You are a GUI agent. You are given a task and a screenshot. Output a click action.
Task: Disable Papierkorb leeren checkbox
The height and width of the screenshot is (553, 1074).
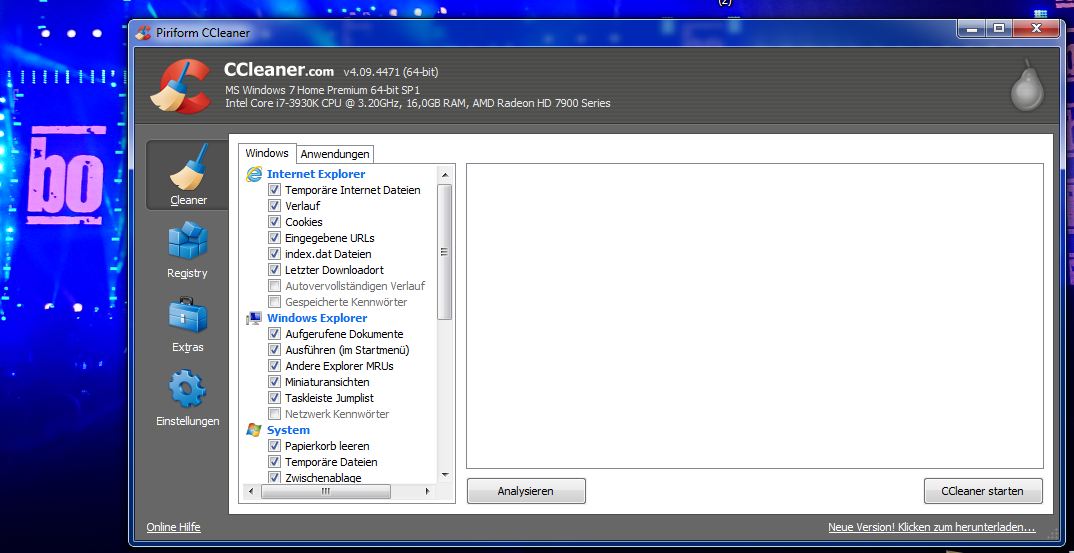275,446
